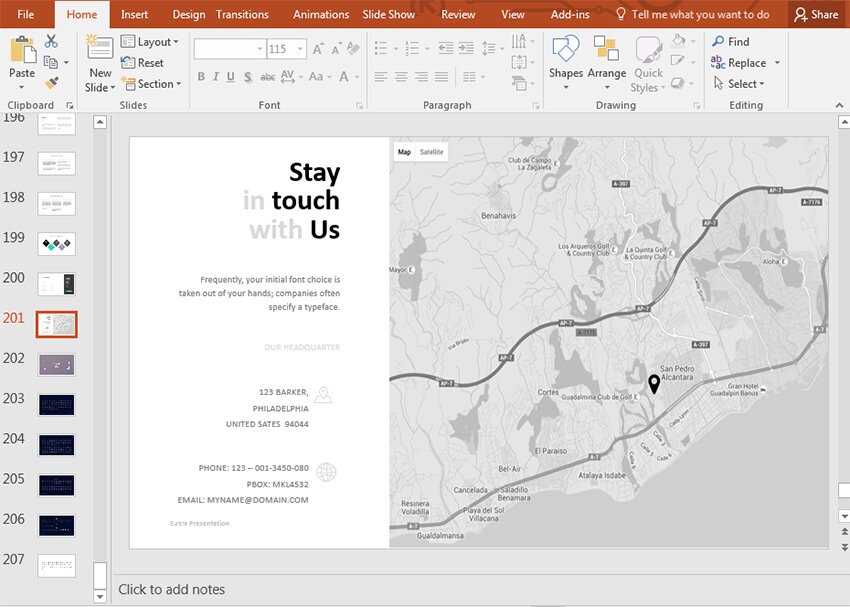Click to add notes field
The width and height of the screenshot is (850, 607).
(x=172, y=590)
